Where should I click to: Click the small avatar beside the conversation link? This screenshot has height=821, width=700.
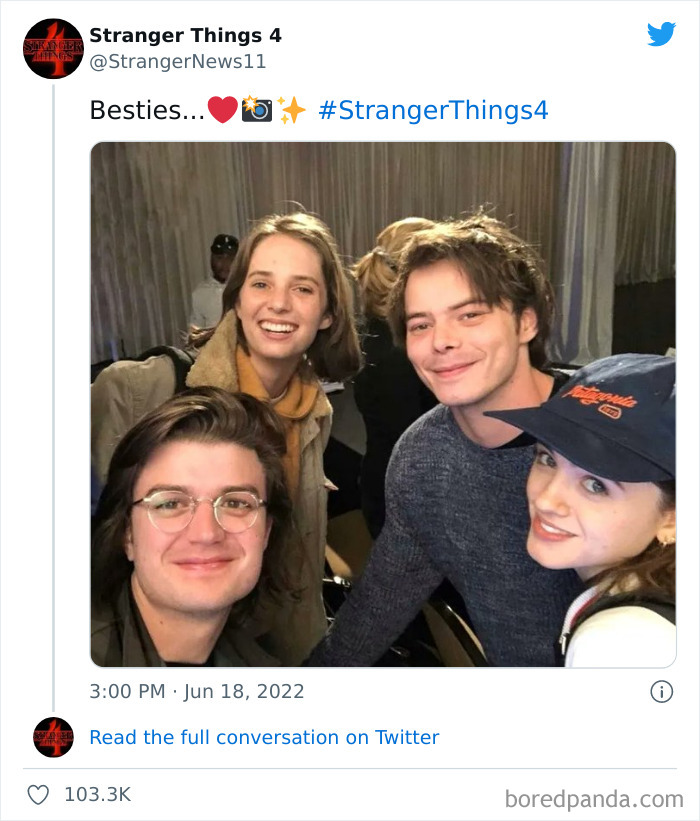click(52, 738)
